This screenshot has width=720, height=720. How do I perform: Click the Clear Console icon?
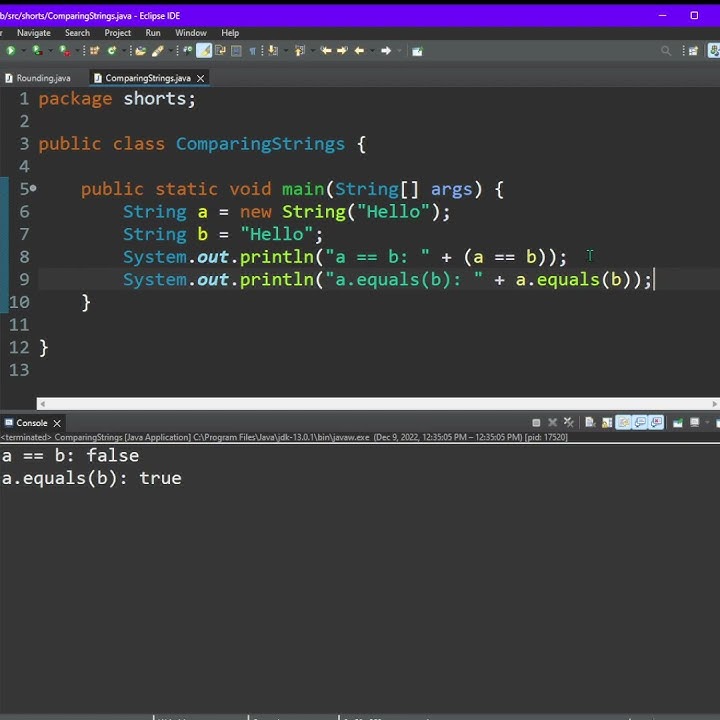click(590, 422)
